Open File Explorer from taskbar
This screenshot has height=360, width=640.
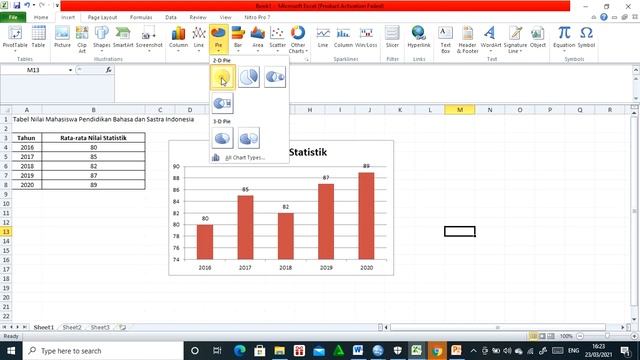(280, 351)
